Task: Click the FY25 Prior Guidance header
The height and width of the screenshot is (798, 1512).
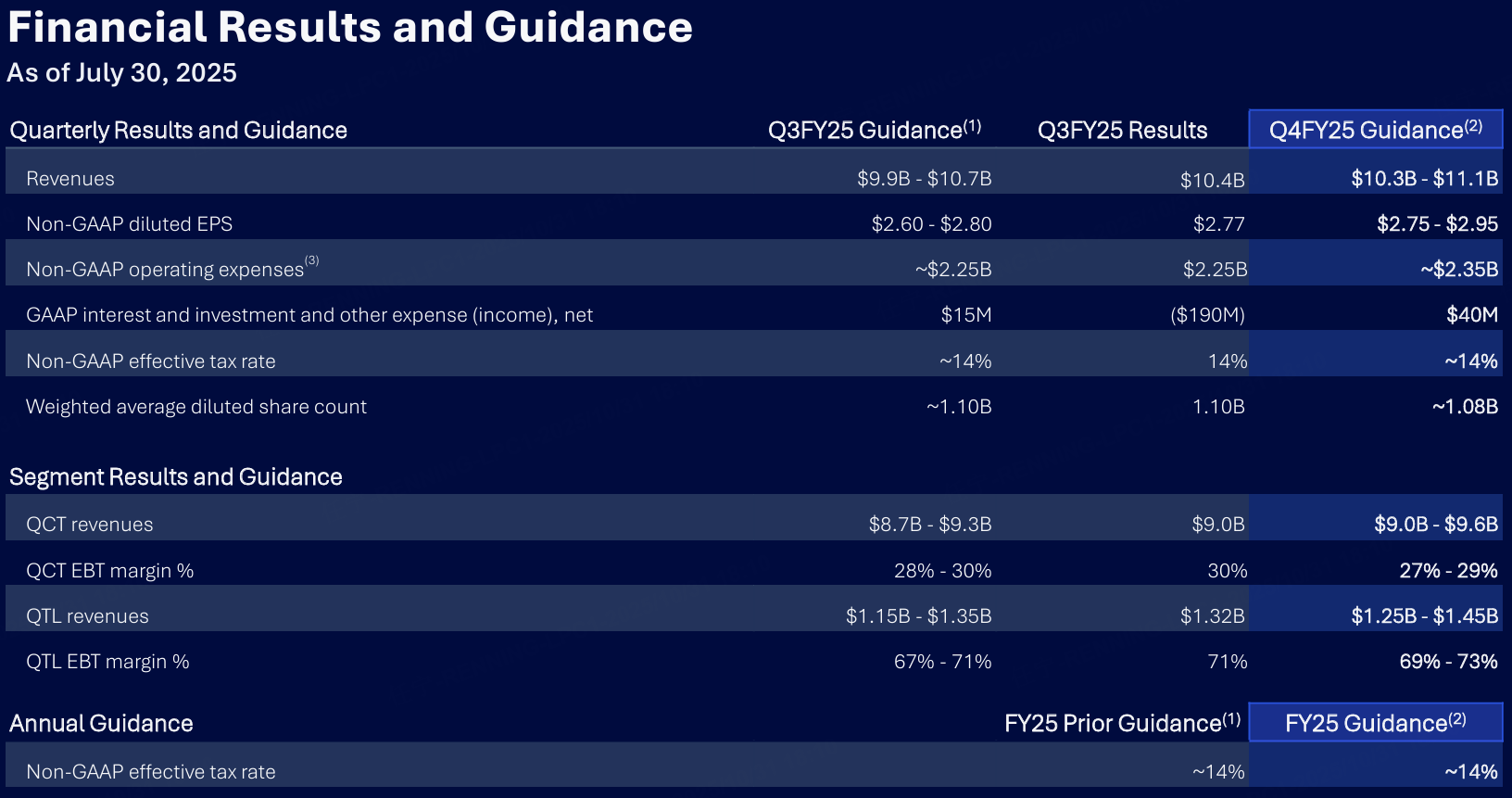Action: point(1121,723)
